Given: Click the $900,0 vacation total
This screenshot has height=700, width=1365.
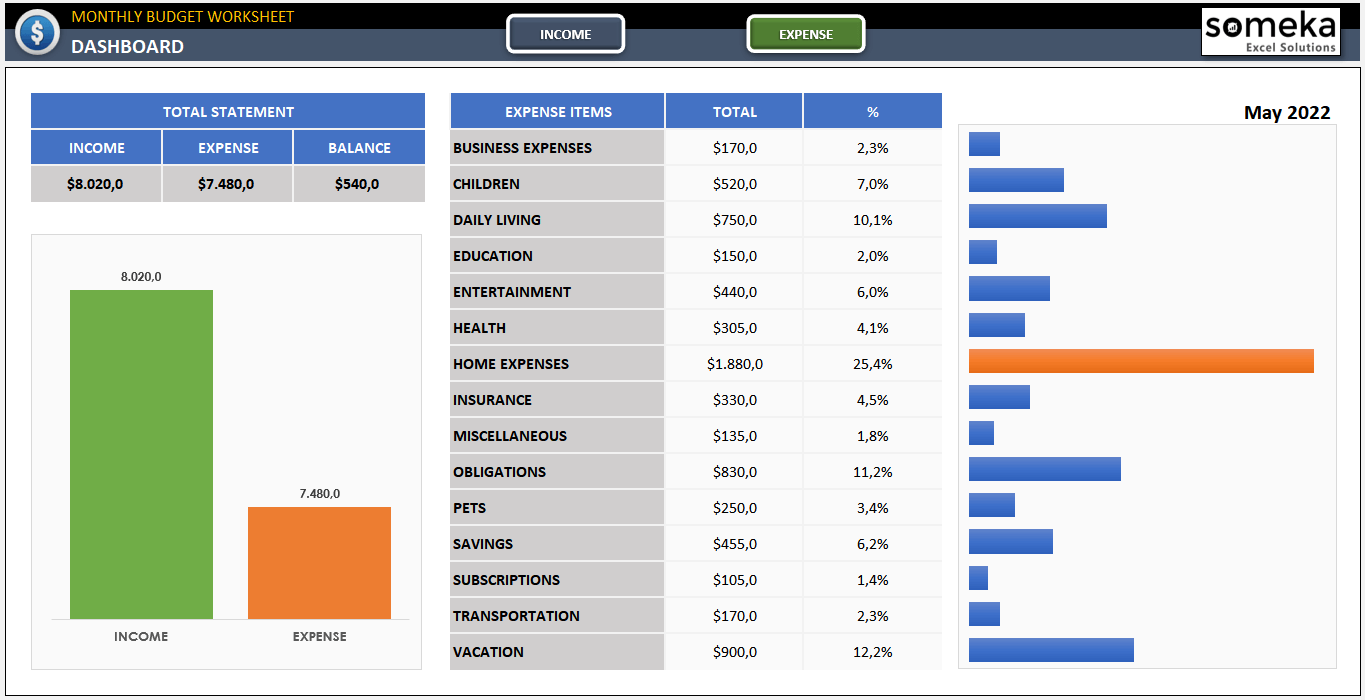Looking at the screenshot, I should pos(735,652).
